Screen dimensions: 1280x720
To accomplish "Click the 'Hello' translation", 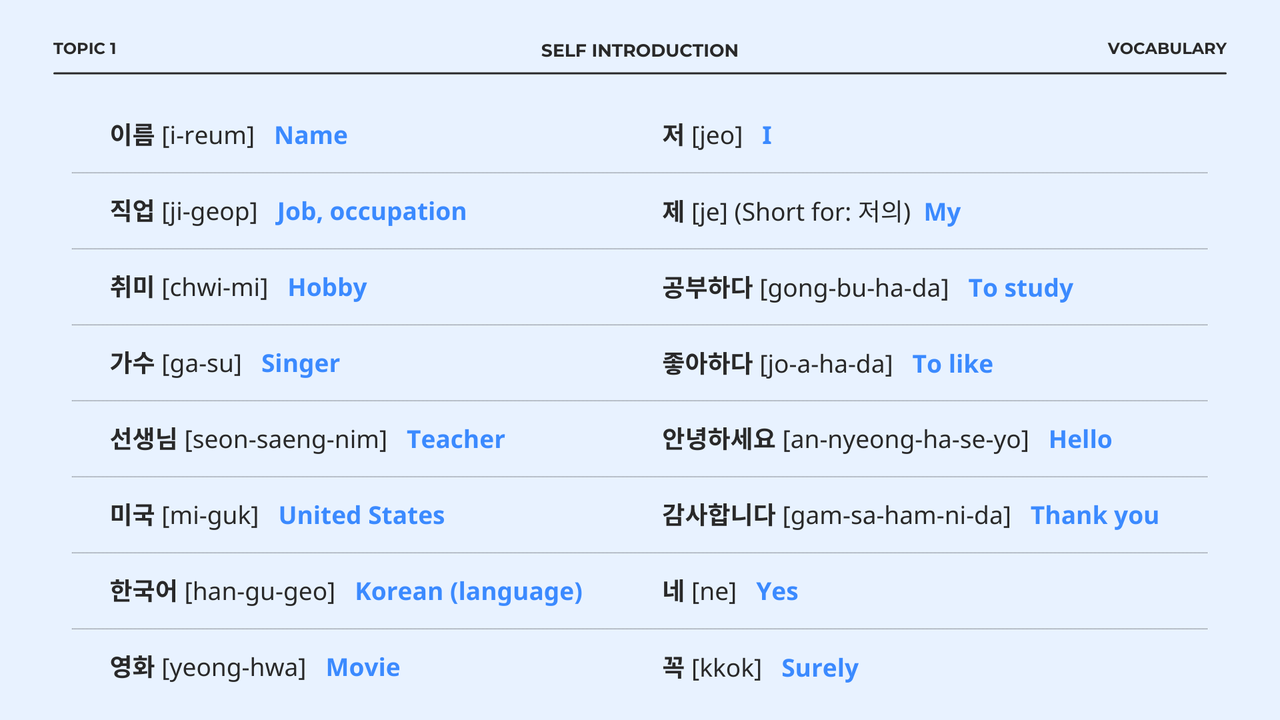I will (1080, 440).
